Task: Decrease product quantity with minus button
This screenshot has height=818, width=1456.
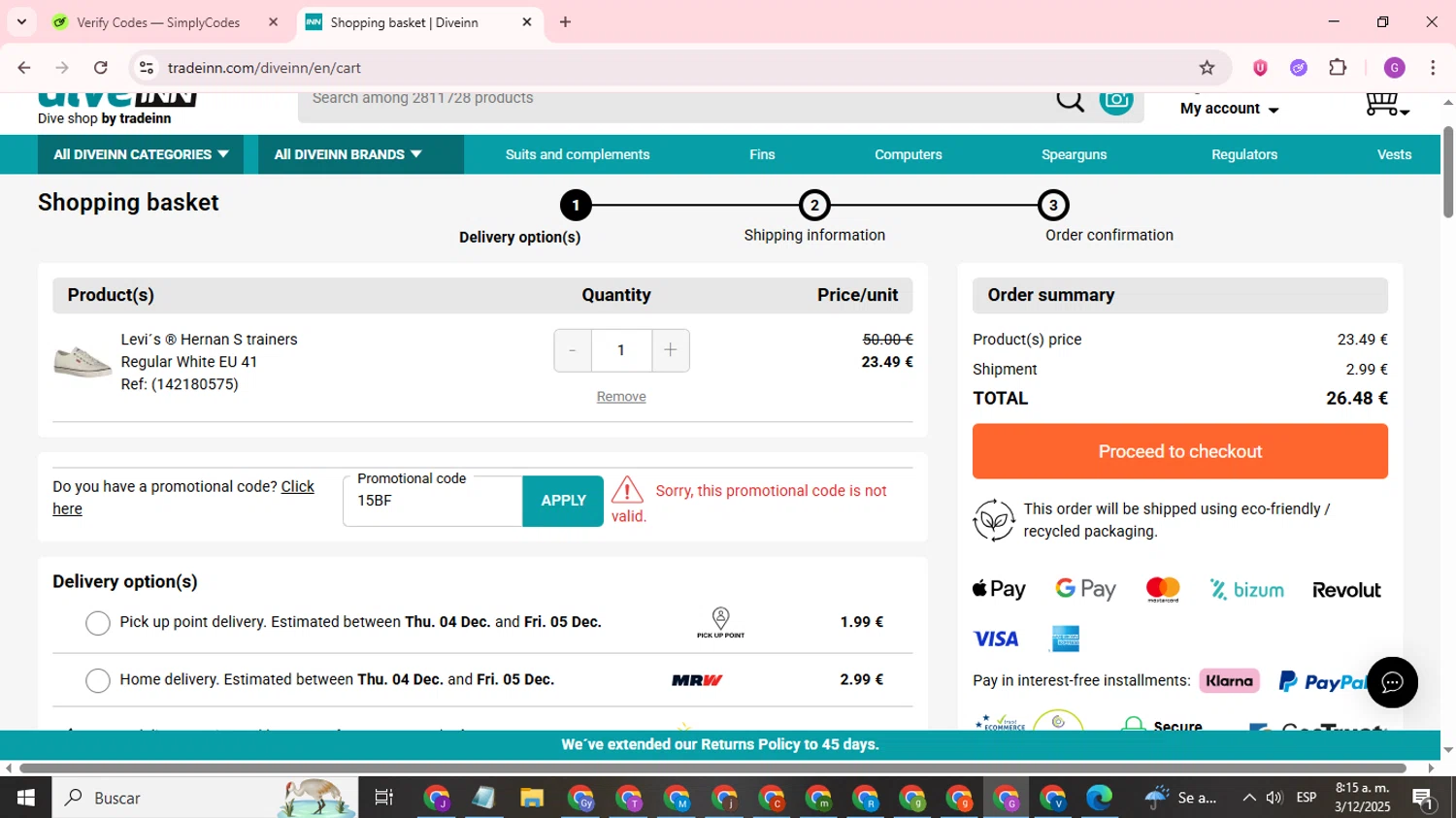Action: click(573, 350)
